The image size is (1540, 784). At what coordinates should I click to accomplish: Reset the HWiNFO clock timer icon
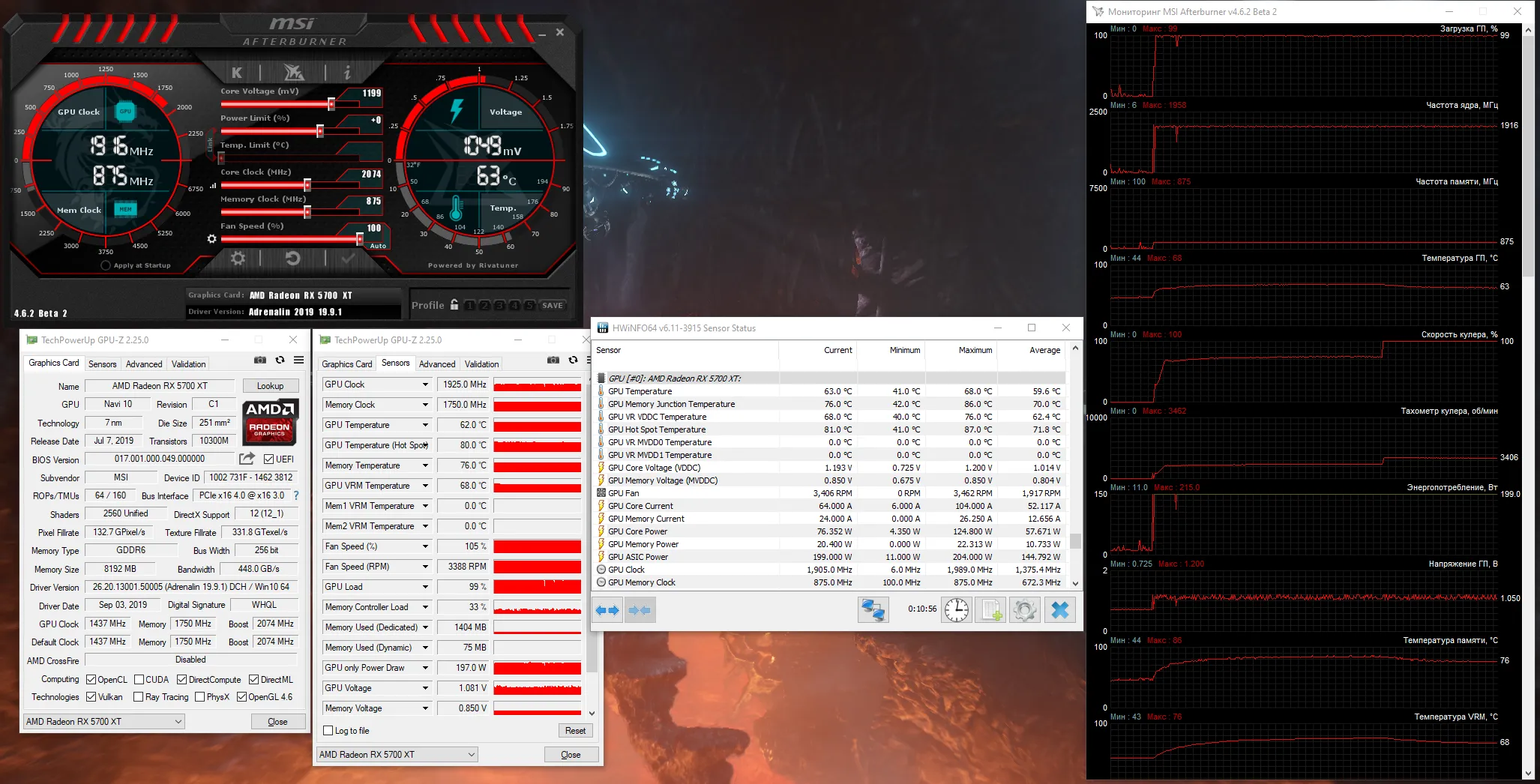coord(957,610)
